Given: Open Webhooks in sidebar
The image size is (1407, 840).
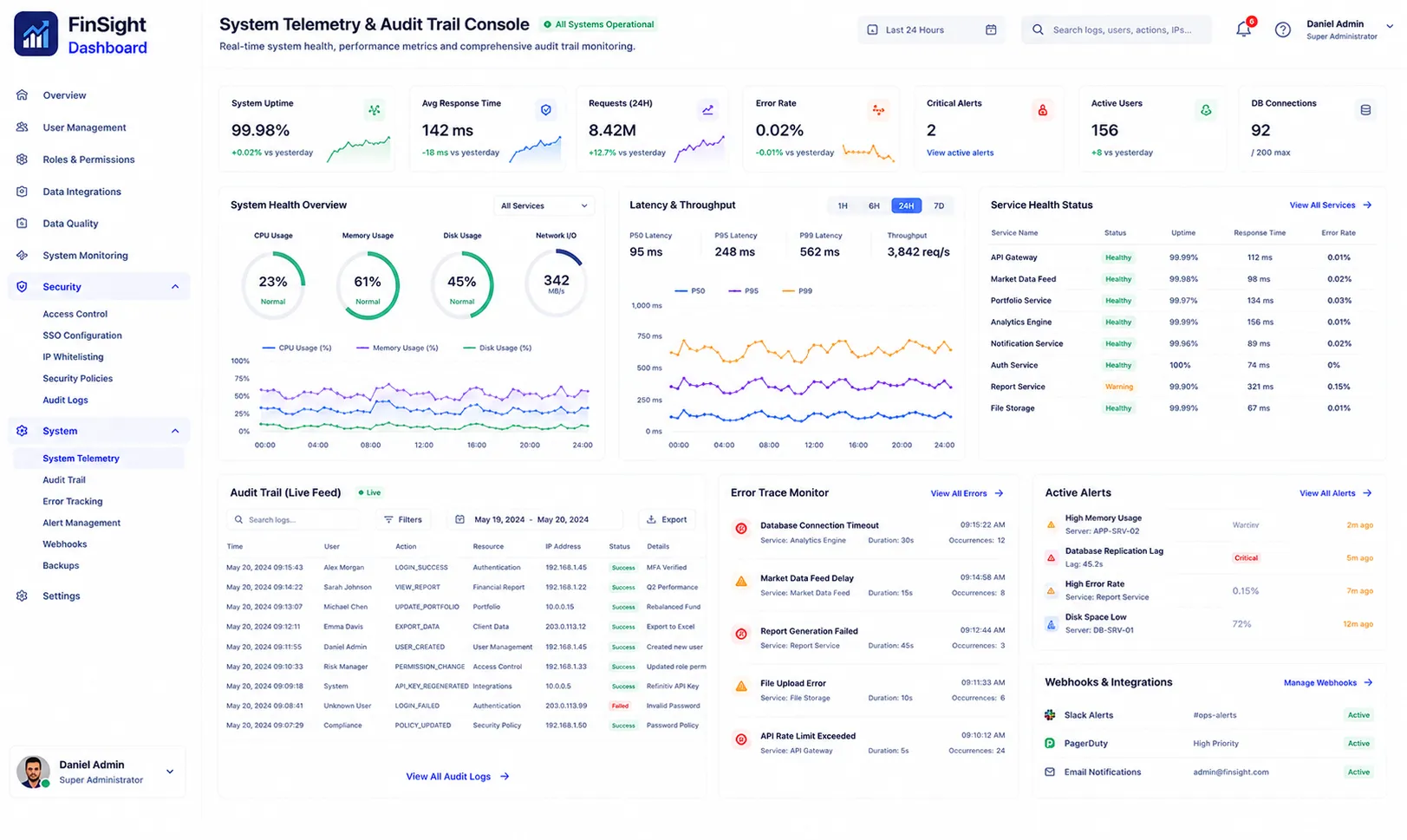Looking at the screenshot, I should (65, 544).
